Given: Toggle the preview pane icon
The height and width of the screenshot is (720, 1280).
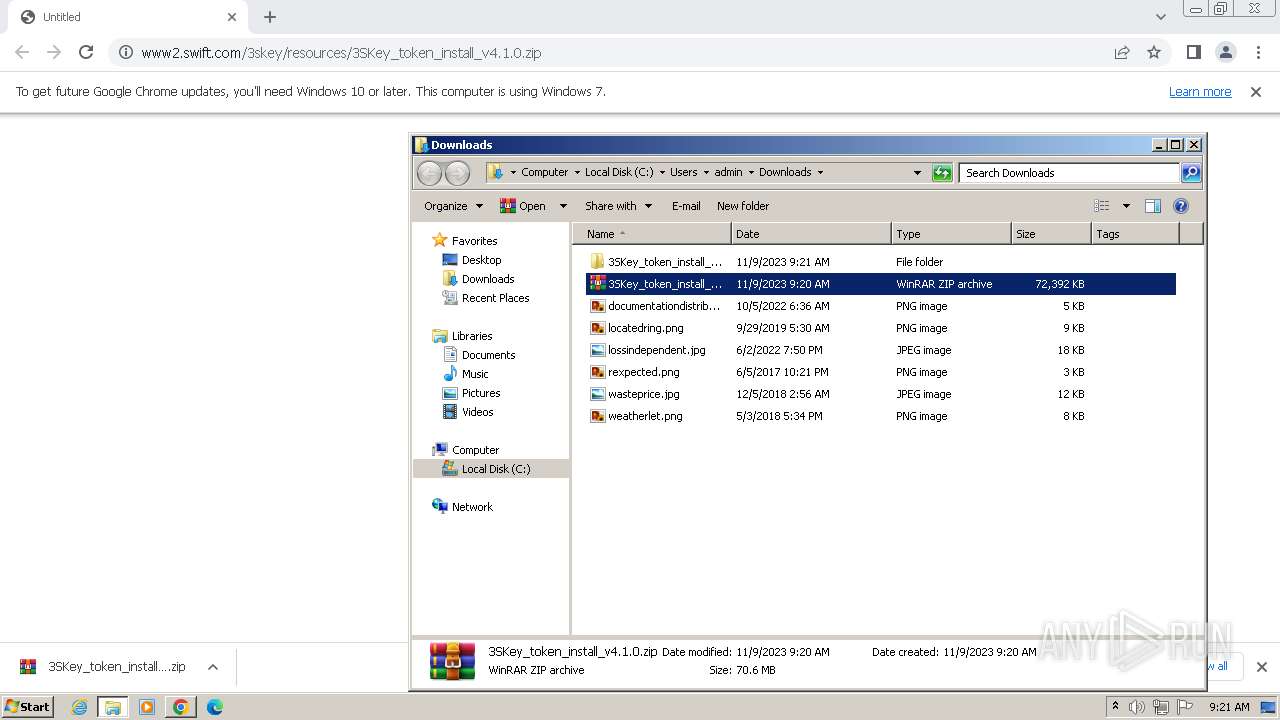Looking at the screenshot, I should 1153,206.
